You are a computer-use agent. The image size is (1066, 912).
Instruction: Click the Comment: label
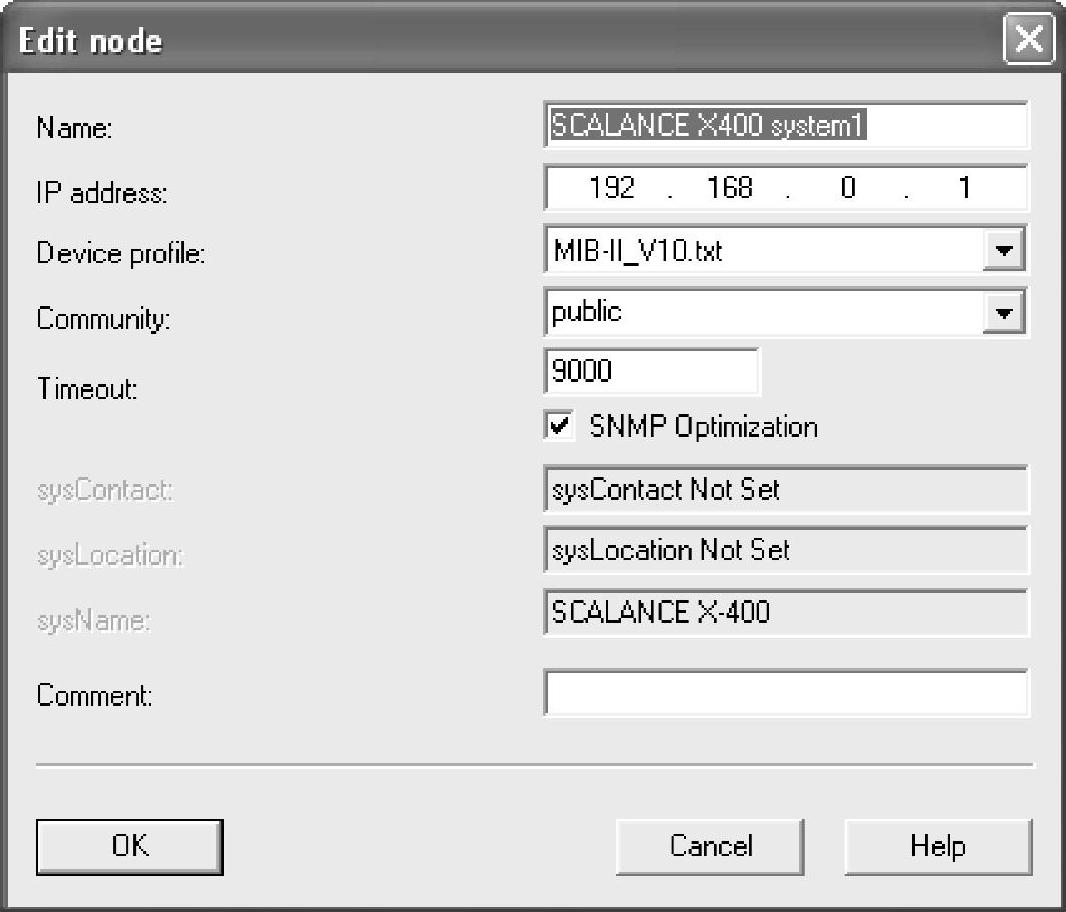click(x=94, y=696)
